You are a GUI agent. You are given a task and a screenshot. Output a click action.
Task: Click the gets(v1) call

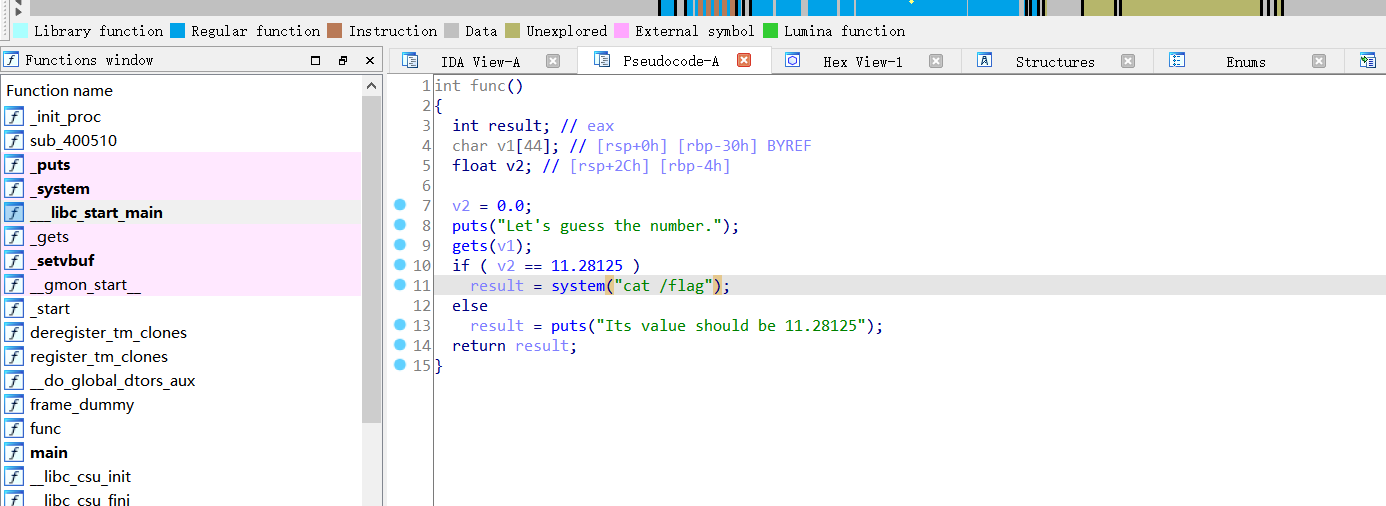click(x=492, y=246)
